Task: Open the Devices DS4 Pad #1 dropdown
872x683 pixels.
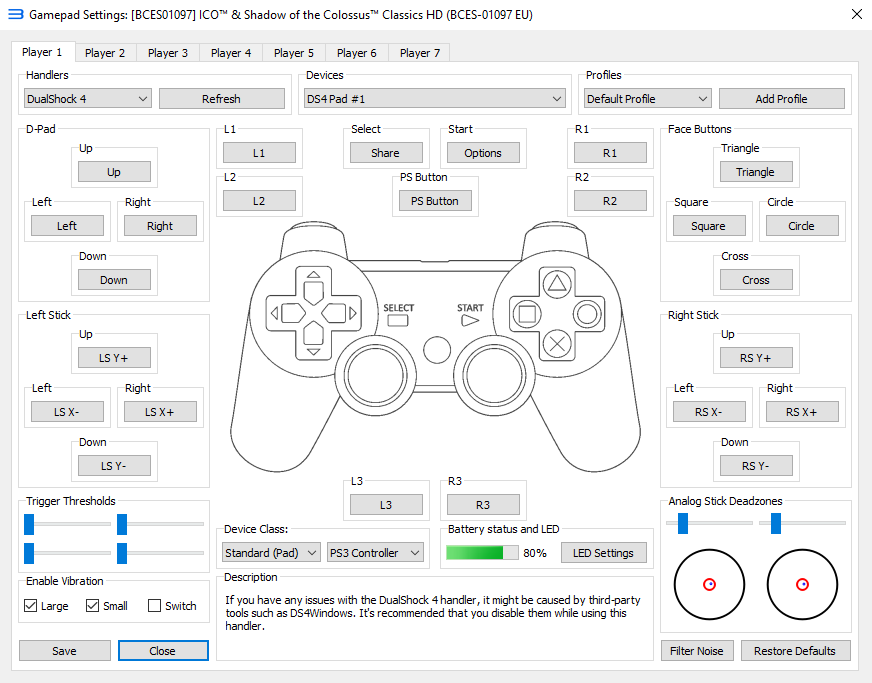Action: click(435, 99)
